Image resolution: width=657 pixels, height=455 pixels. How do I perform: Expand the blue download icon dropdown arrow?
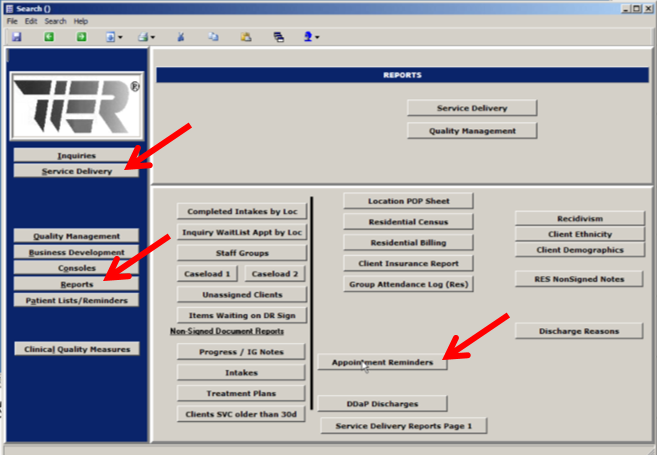(x=121, y=38)
